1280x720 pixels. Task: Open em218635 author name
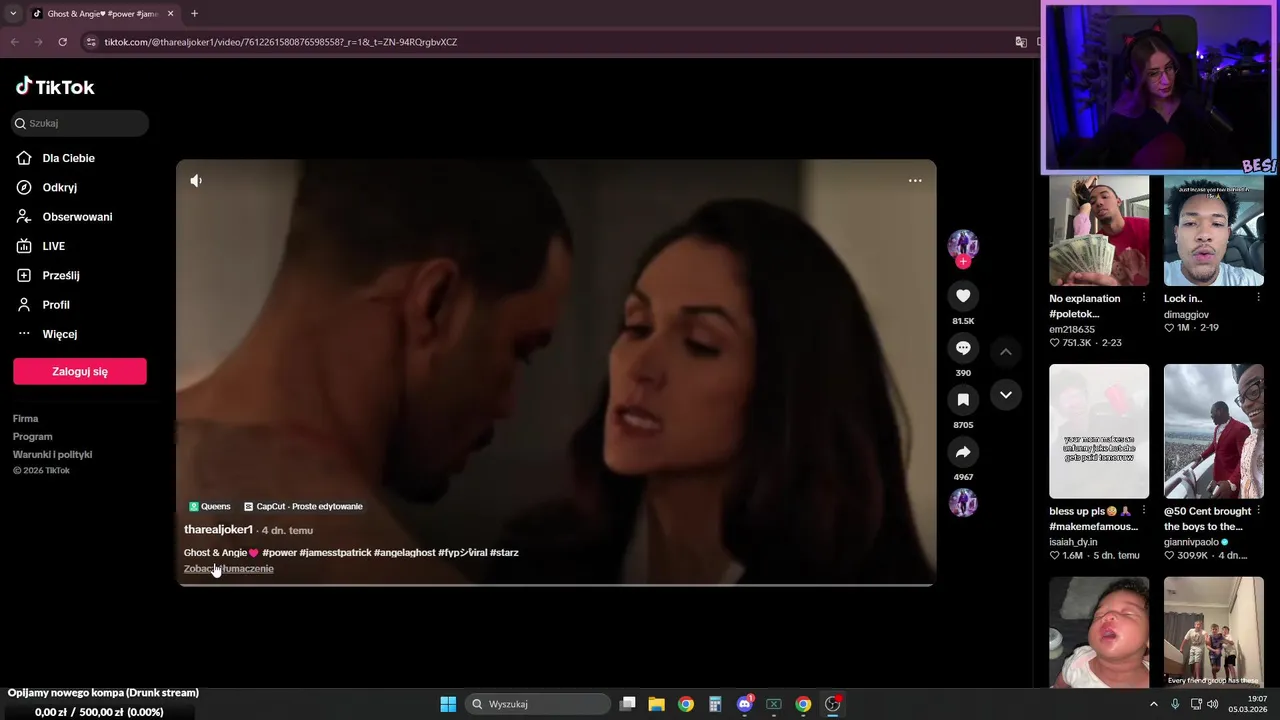[1072, 329]
